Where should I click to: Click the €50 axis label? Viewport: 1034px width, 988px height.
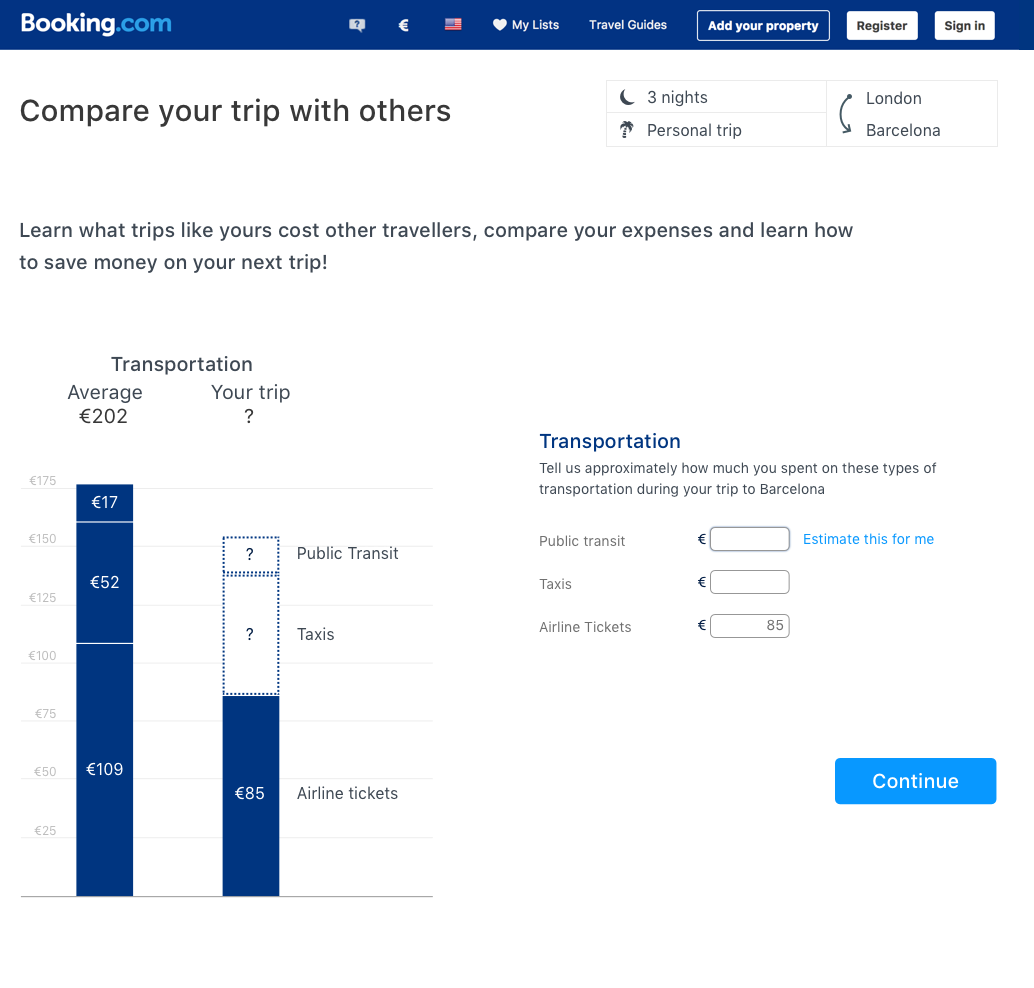click(x=45, y=772)
